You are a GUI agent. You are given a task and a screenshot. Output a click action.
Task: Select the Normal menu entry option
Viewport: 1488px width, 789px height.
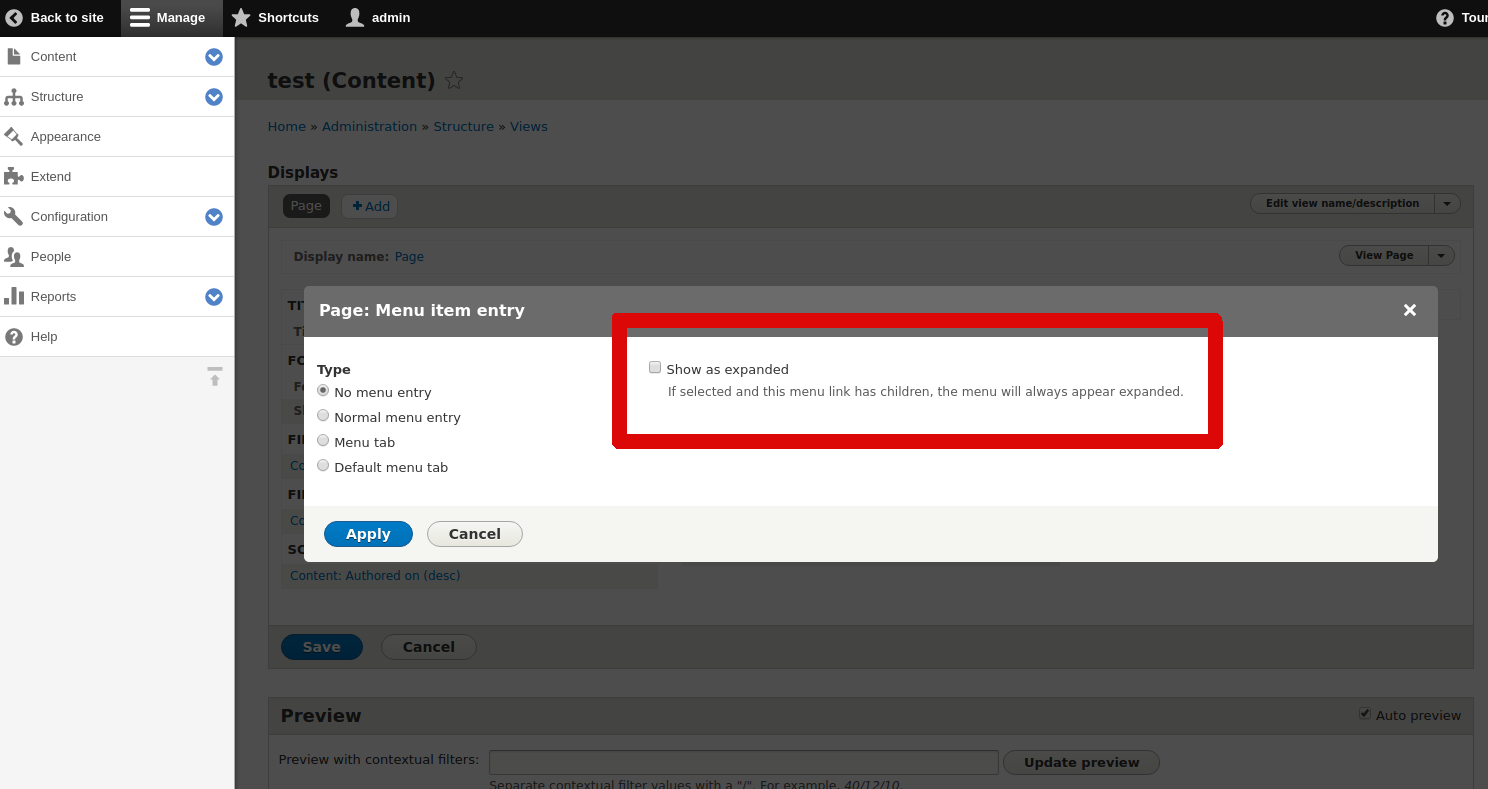pyautogui.click(x=323, y=417)
